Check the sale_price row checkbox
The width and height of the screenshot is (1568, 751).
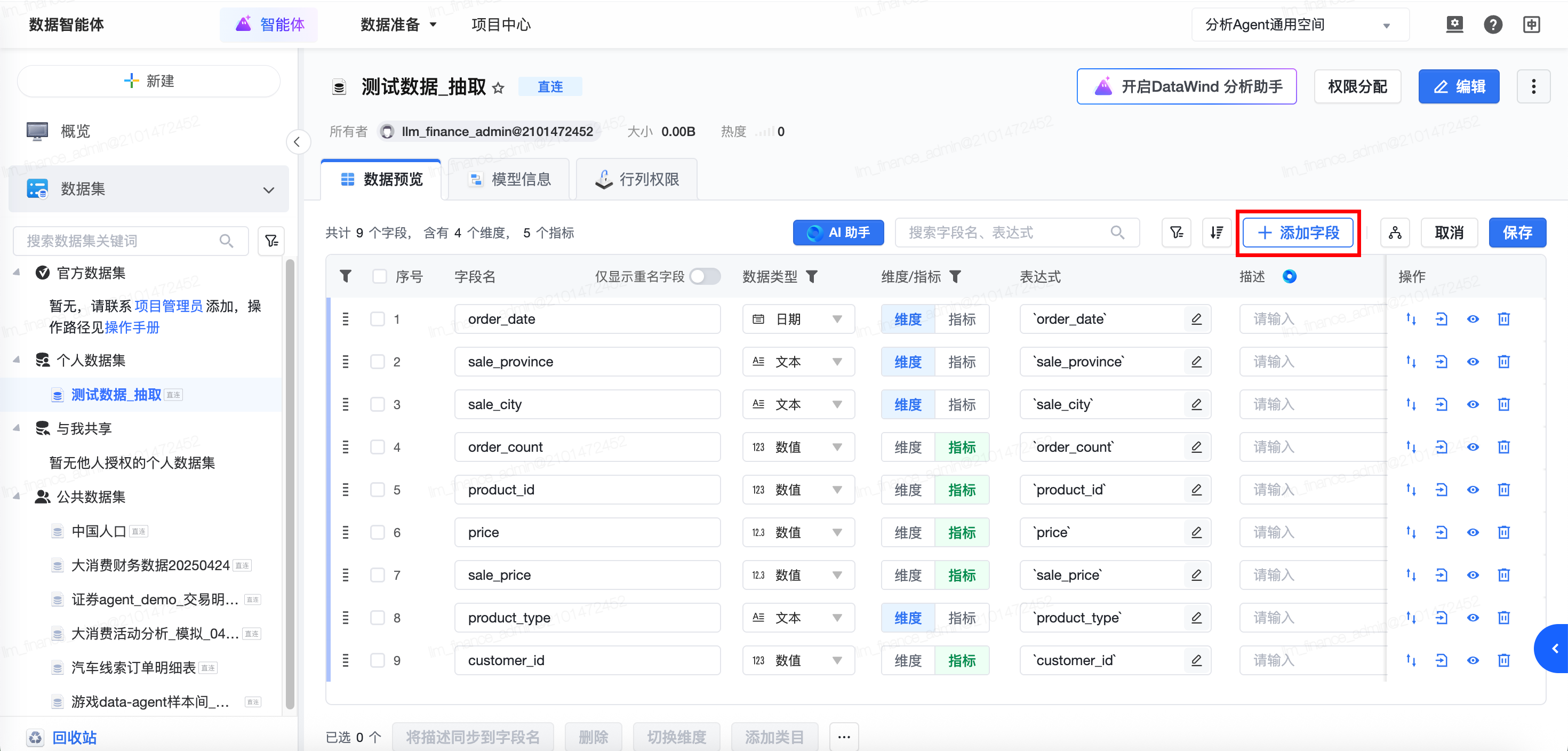(378, 575)
